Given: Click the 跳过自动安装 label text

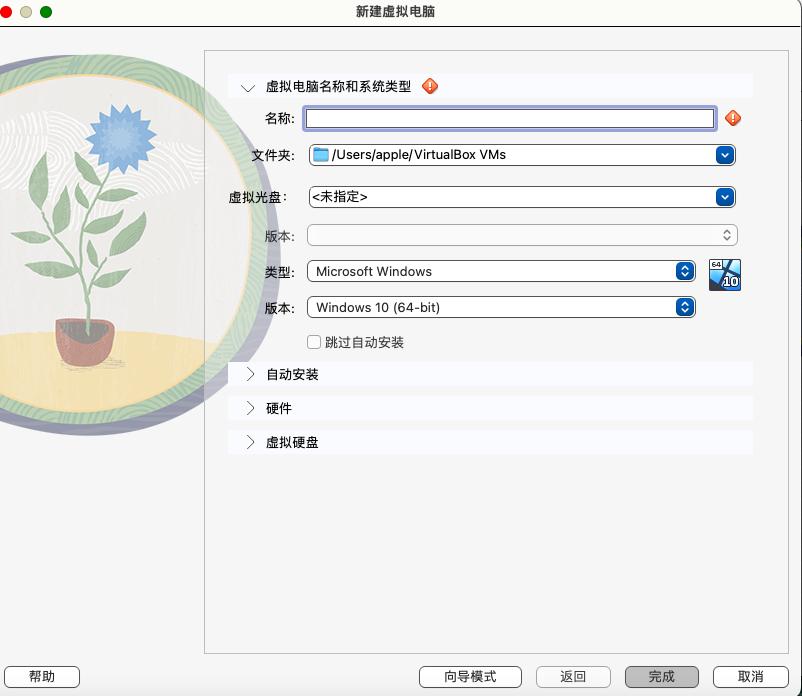Looking at the screenshot, I should (x=364, y=342).
